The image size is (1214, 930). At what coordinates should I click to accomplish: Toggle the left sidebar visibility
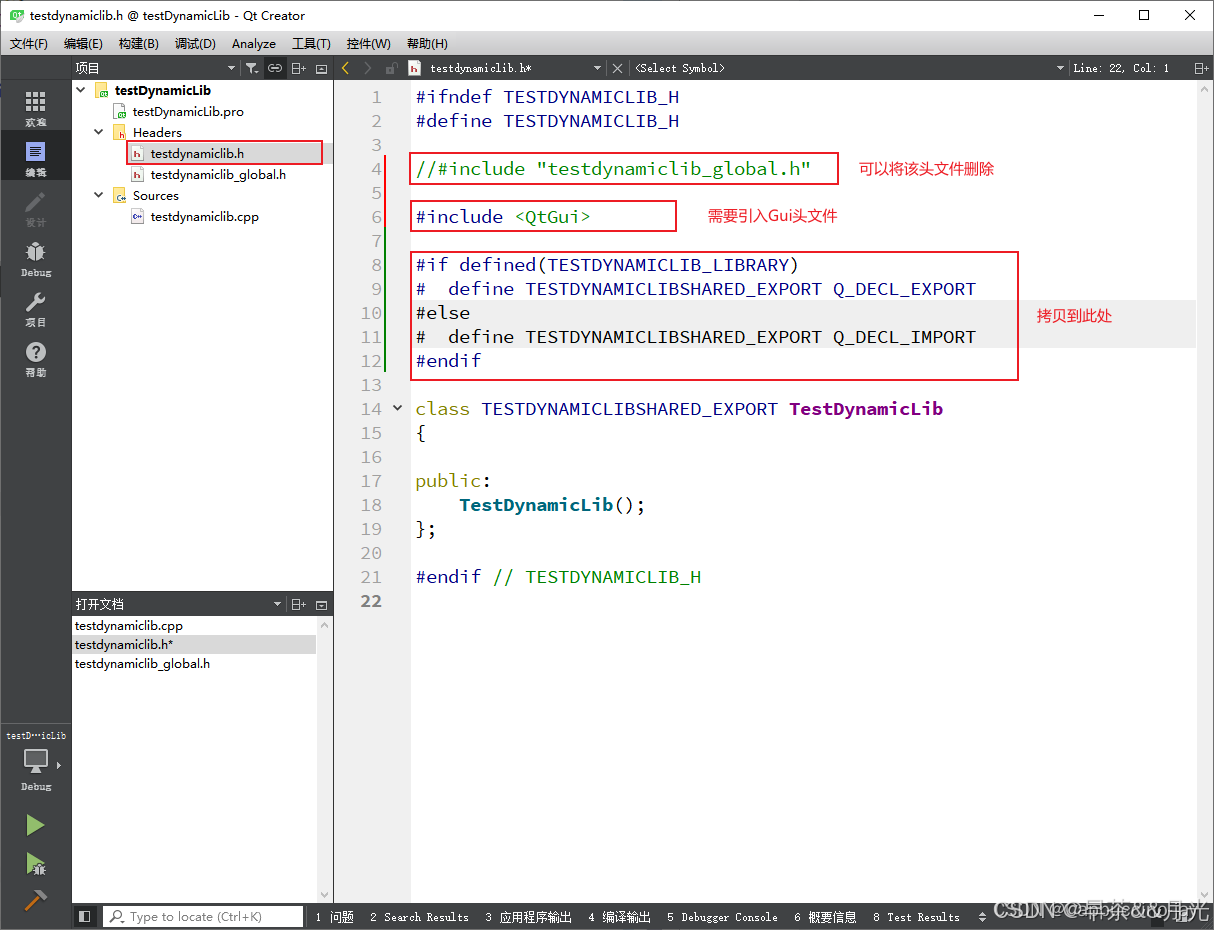click(85, 916)
